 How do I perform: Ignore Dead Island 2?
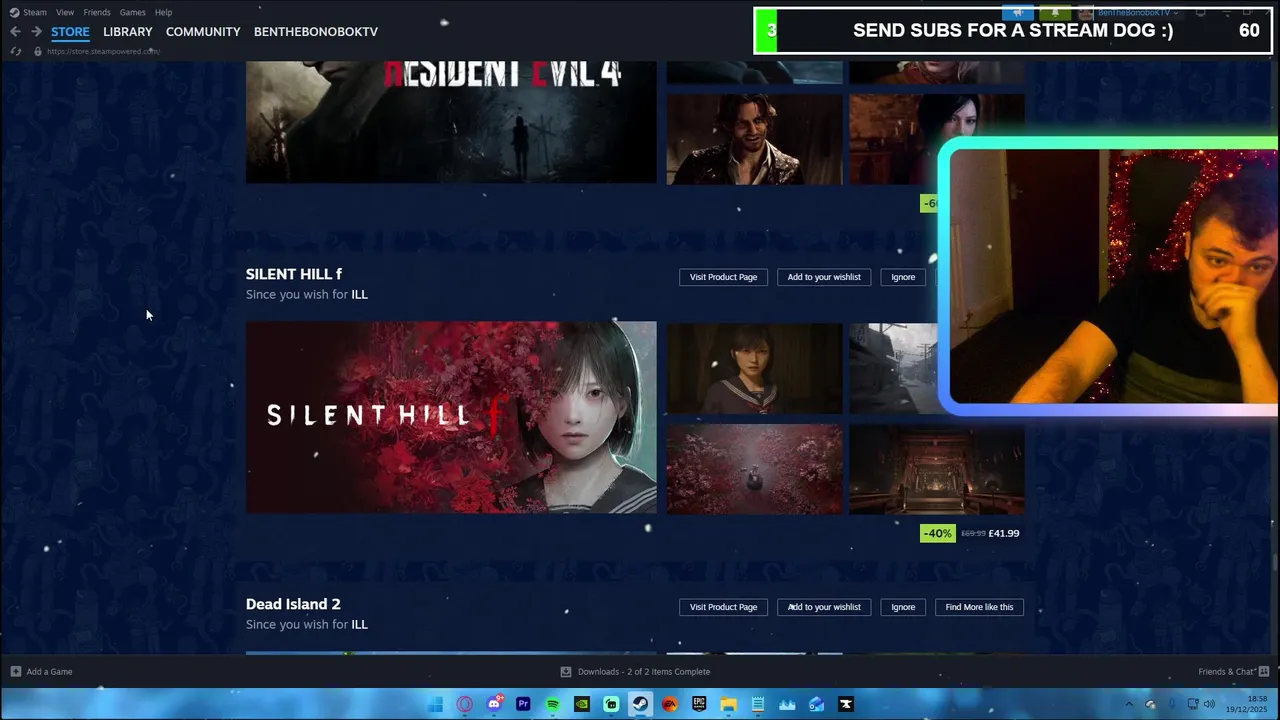(x=903, y=607)
